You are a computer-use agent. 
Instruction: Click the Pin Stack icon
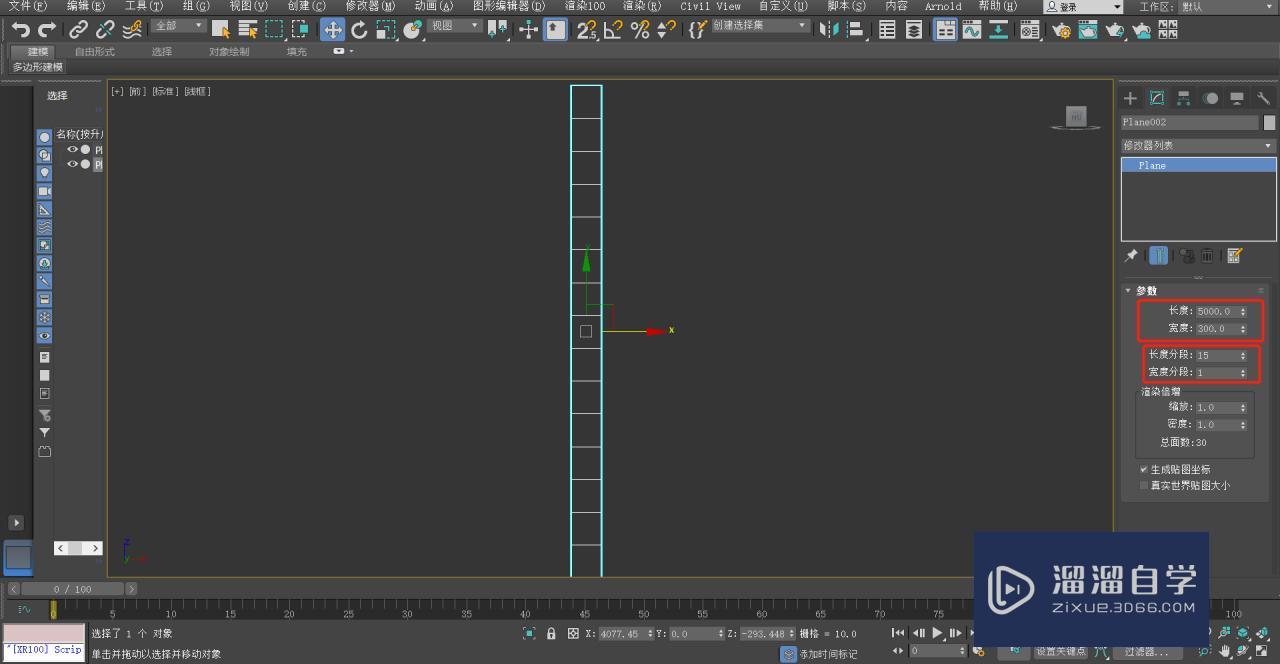1131,256
